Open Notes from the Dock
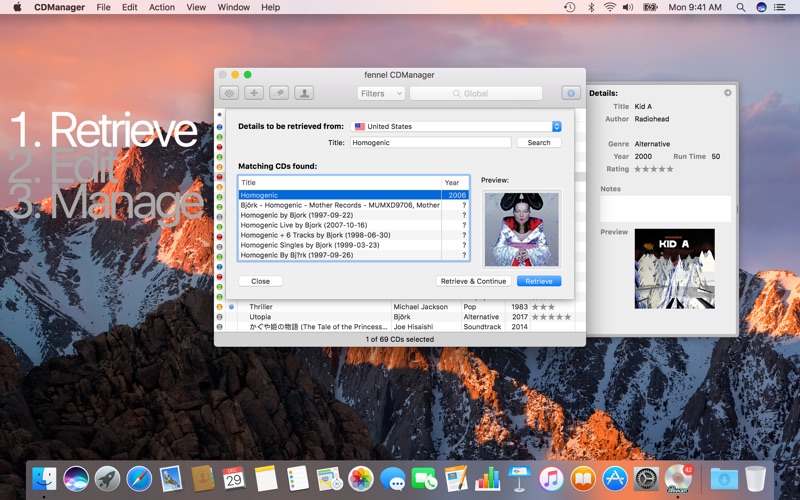800x500 pixels. point(266,479)
